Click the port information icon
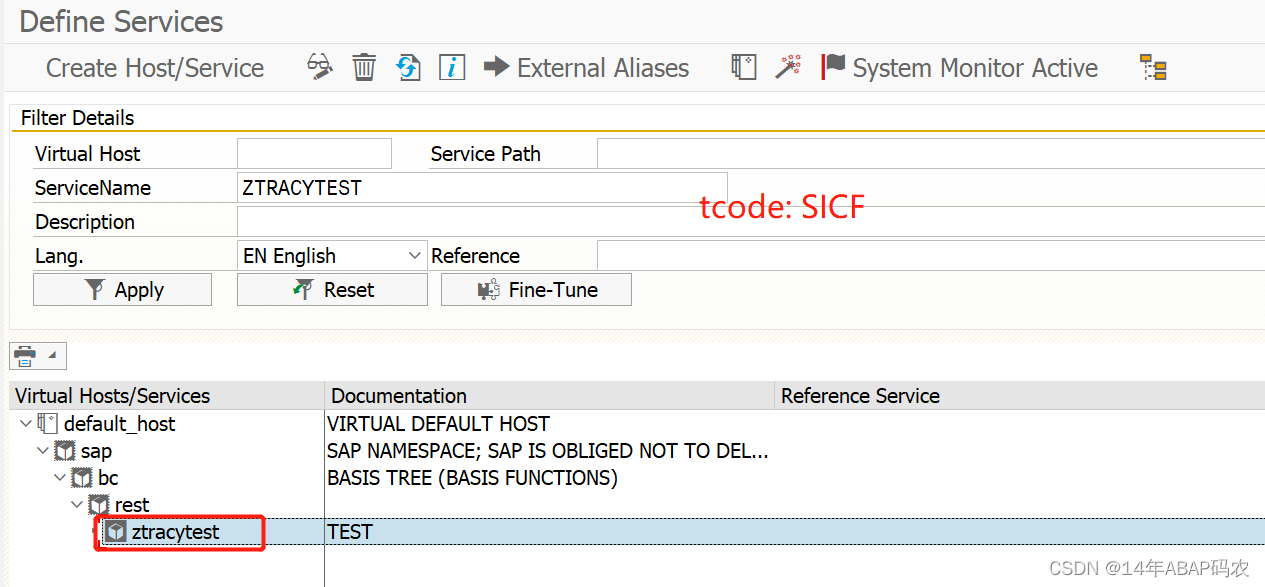 (x=743, y=66)
